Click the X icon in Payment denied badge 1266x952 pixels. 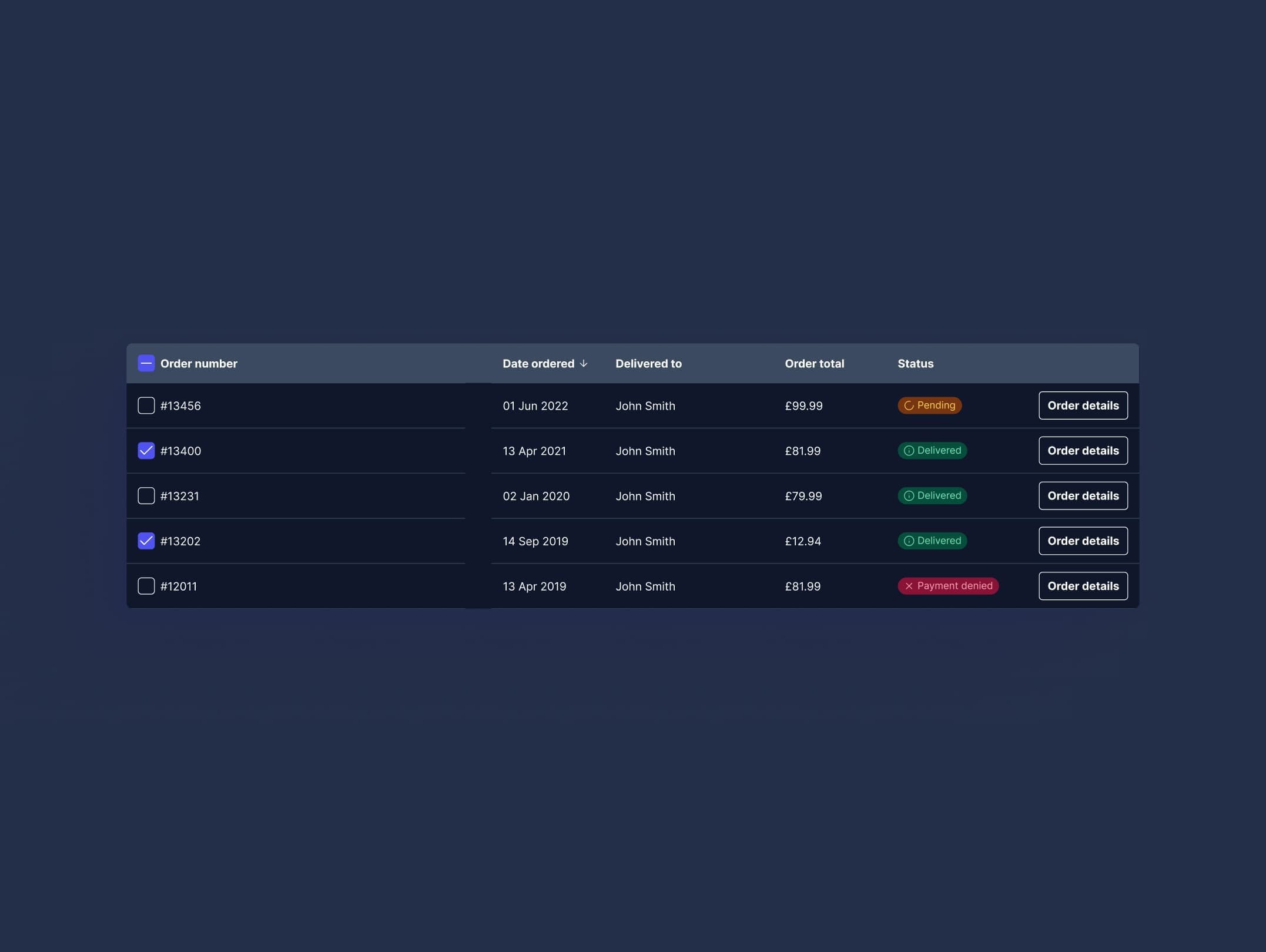pos(909,586)
